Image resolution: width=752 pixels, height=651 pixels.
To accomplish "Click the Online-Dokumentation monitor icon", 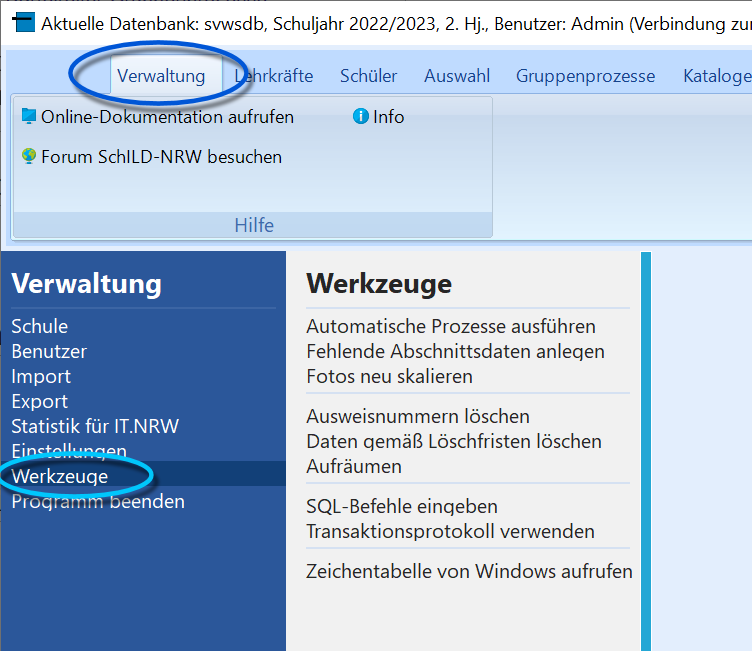I will pos(29,116).
